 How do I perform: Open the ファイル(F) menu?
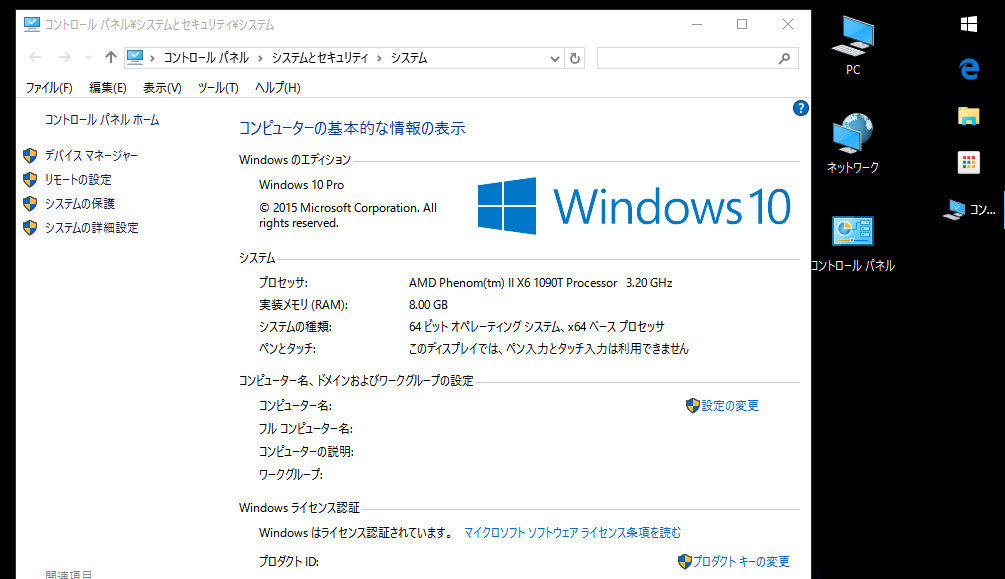tap(49, 88)
